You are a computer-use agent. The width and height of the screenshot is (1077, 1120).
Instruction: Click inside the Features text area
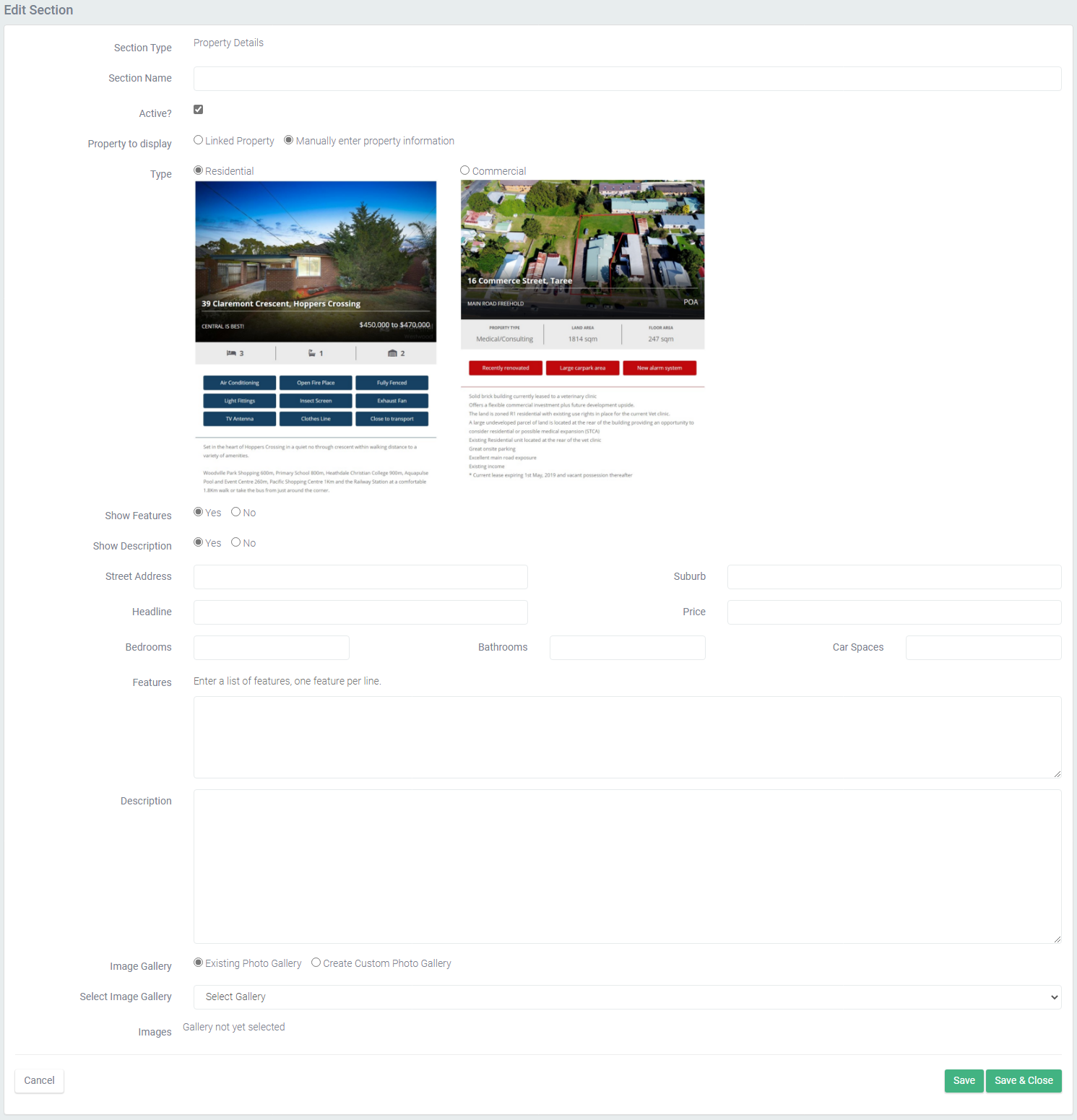click(x=627, y=737)
